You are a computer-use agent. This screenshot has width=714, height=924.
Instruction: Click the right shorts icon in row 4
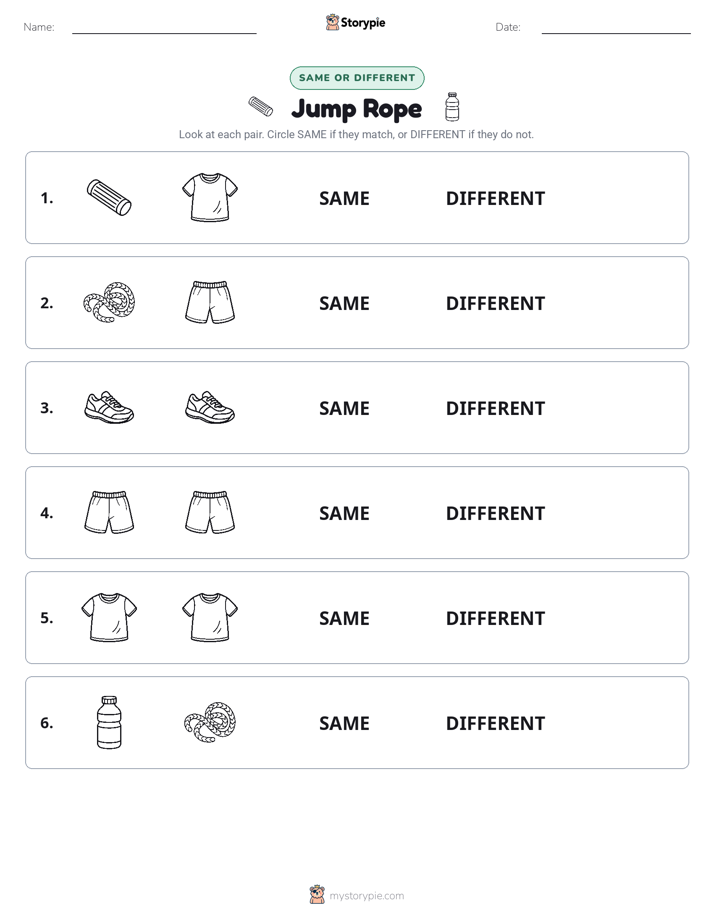click(x=210, y=512)
